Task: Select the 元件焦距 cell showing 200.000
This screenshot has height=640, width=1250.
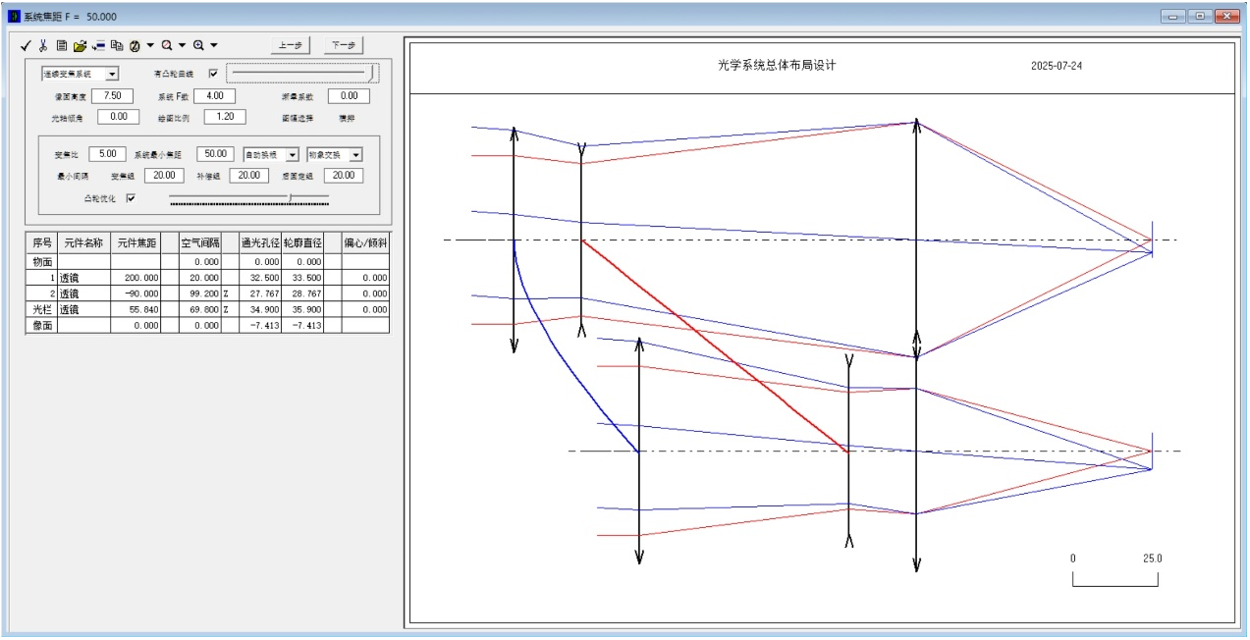Action: coord(135,277)
